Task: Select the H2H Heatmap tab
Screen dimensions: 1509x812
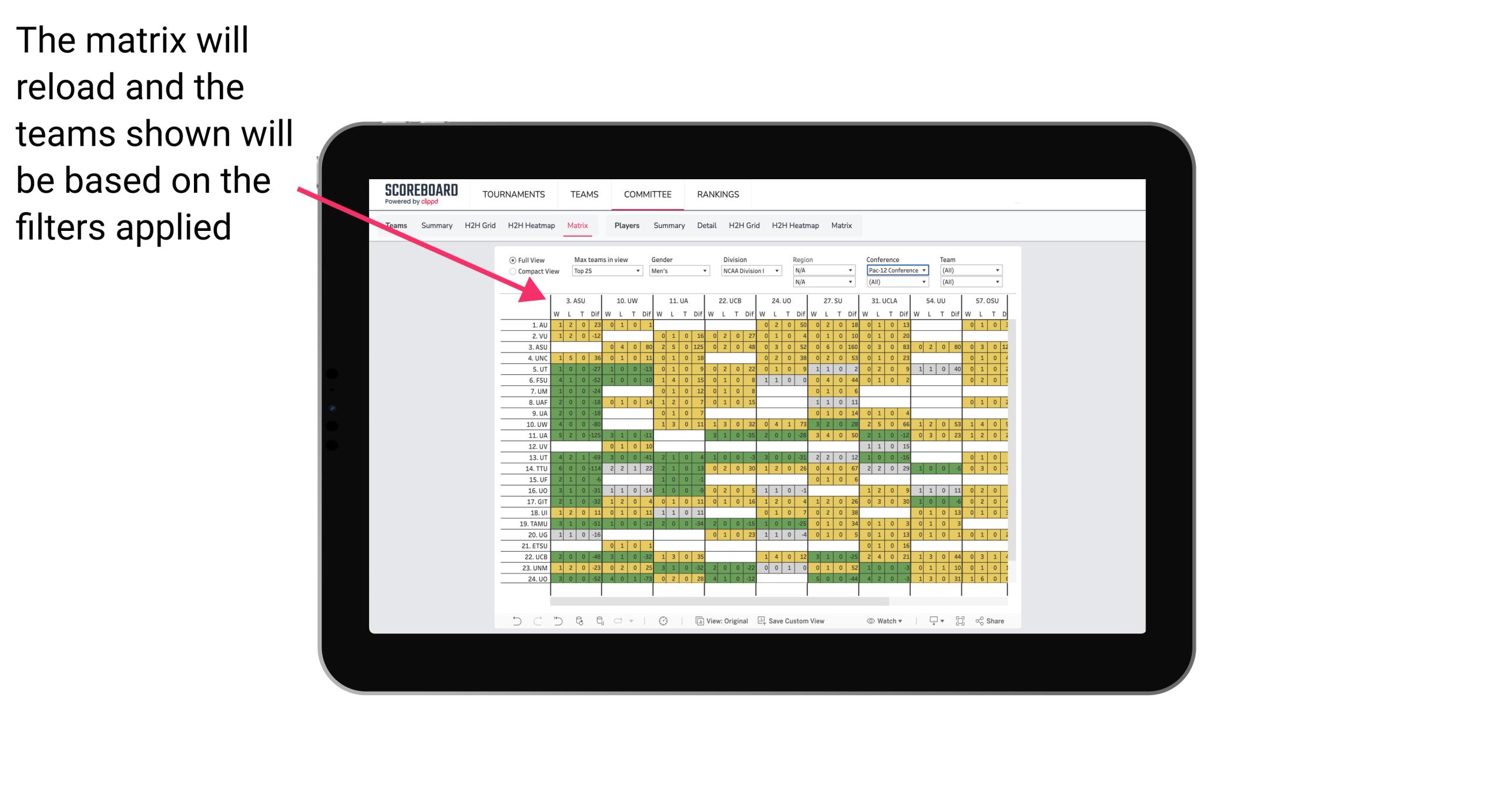Action: pyautogui.click(x=532, y=225)
